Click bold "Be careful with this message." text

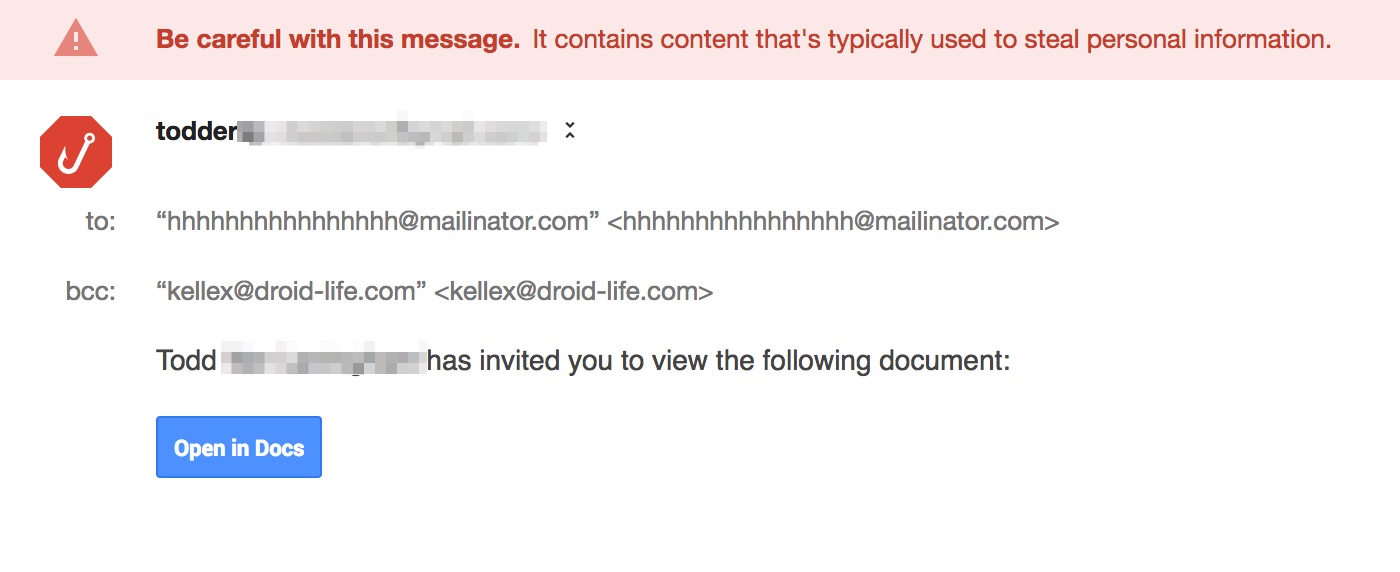tap(338, 40)
